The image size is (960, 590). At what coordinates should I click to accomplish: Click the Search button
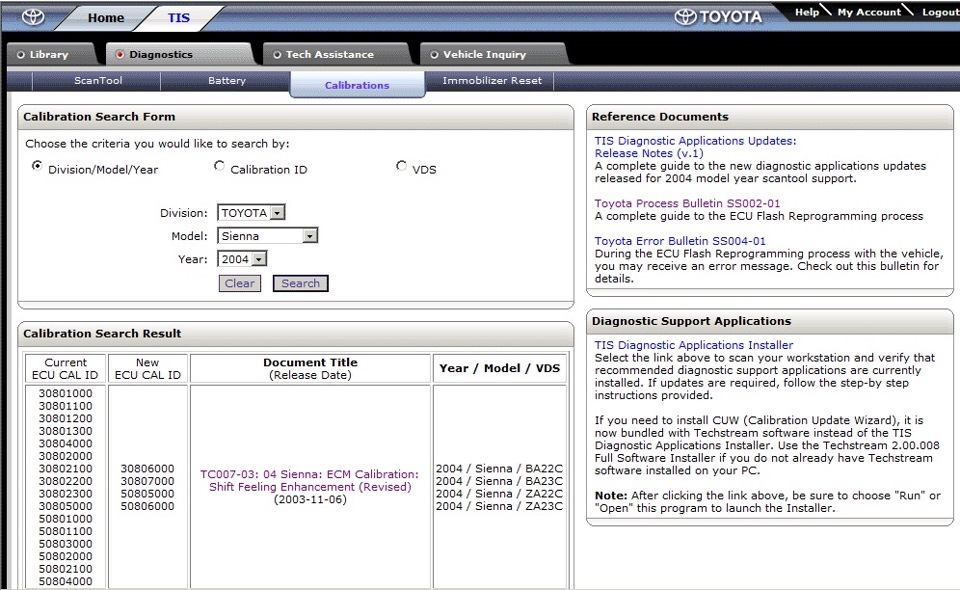point(301,283)
